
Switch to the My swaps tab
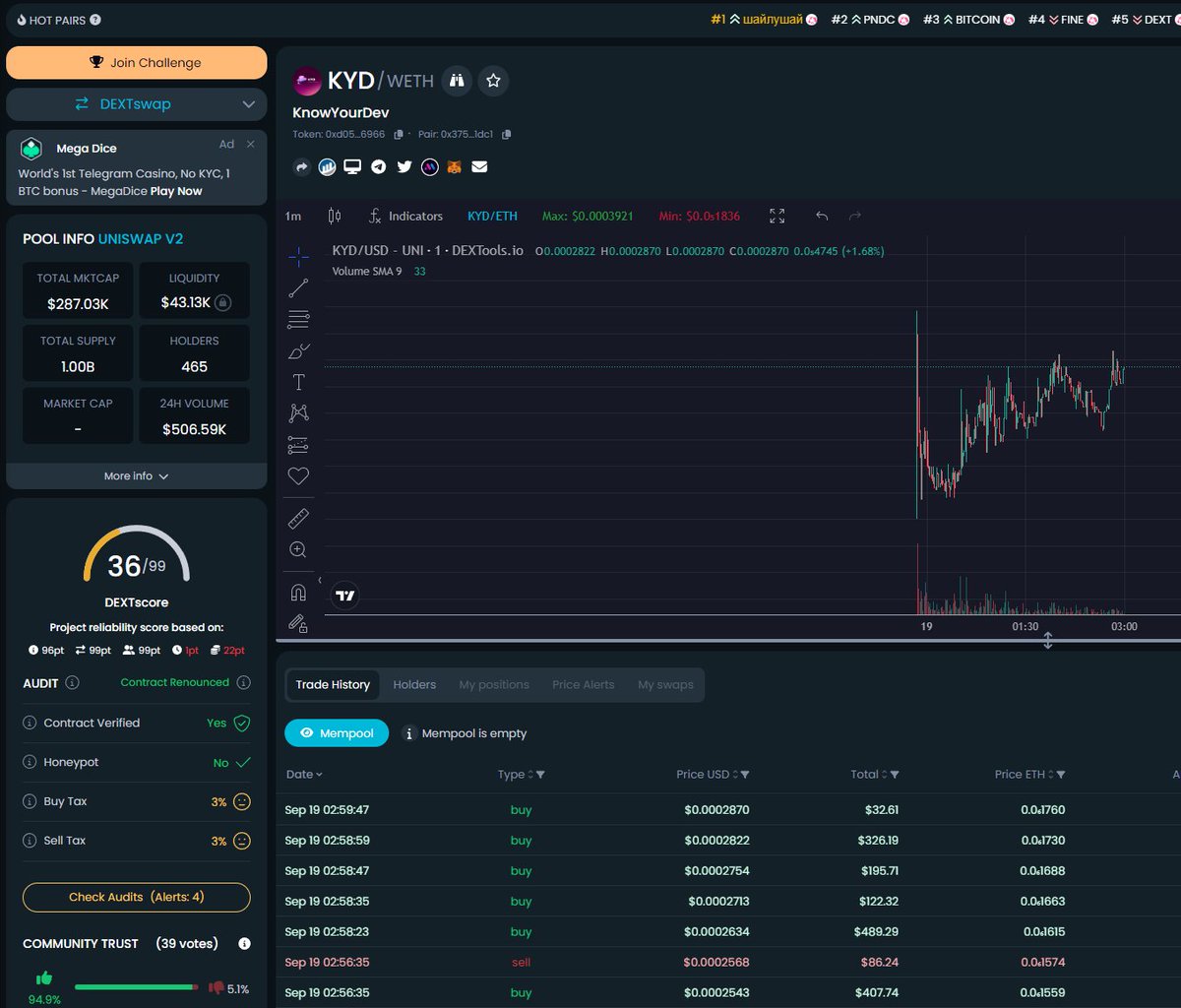pyautogui.click(x=665, y=684)
